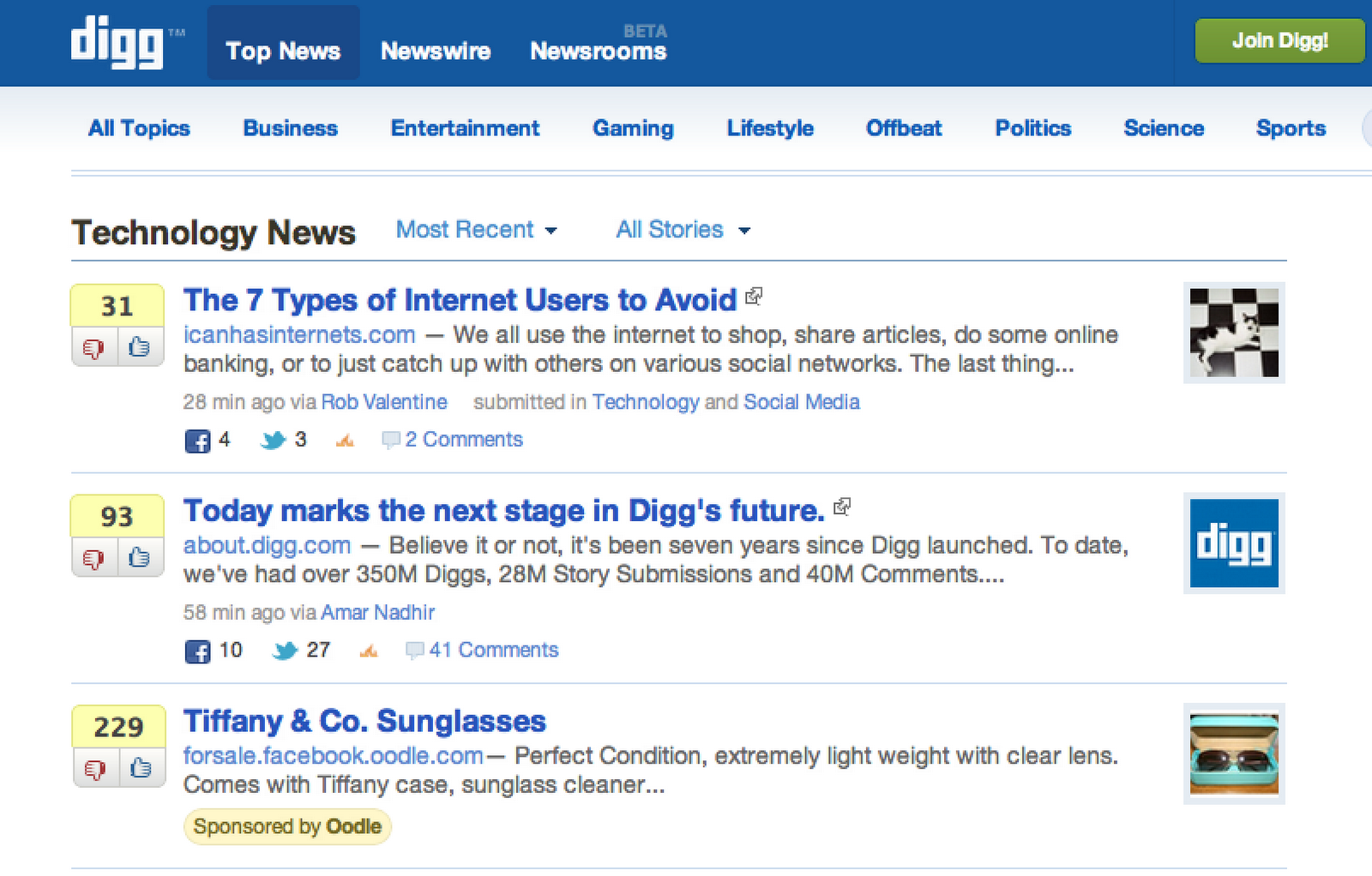Open the Most Recent sort dropdown
The height and width of the screenshot is (876, 1372).
pos(477,230)
